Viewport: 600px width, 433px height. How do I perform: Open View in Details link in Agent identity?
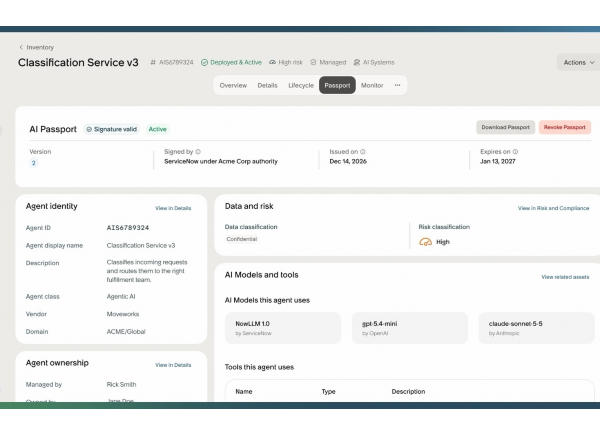[x=173, y=208]
